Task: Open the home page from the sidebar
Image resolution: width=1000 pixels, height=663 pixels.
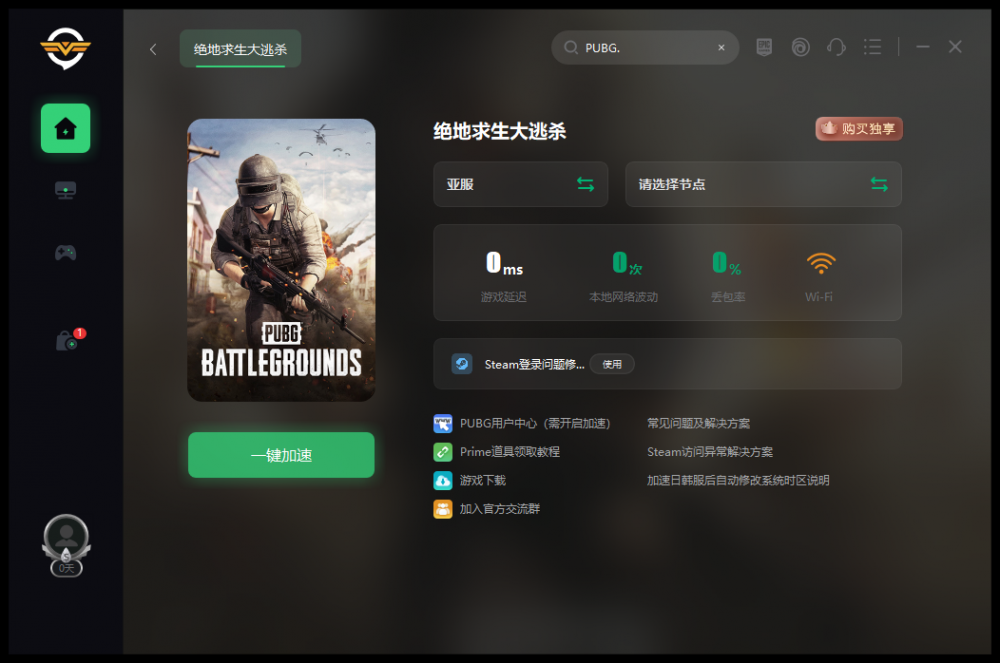Action: 66,128
